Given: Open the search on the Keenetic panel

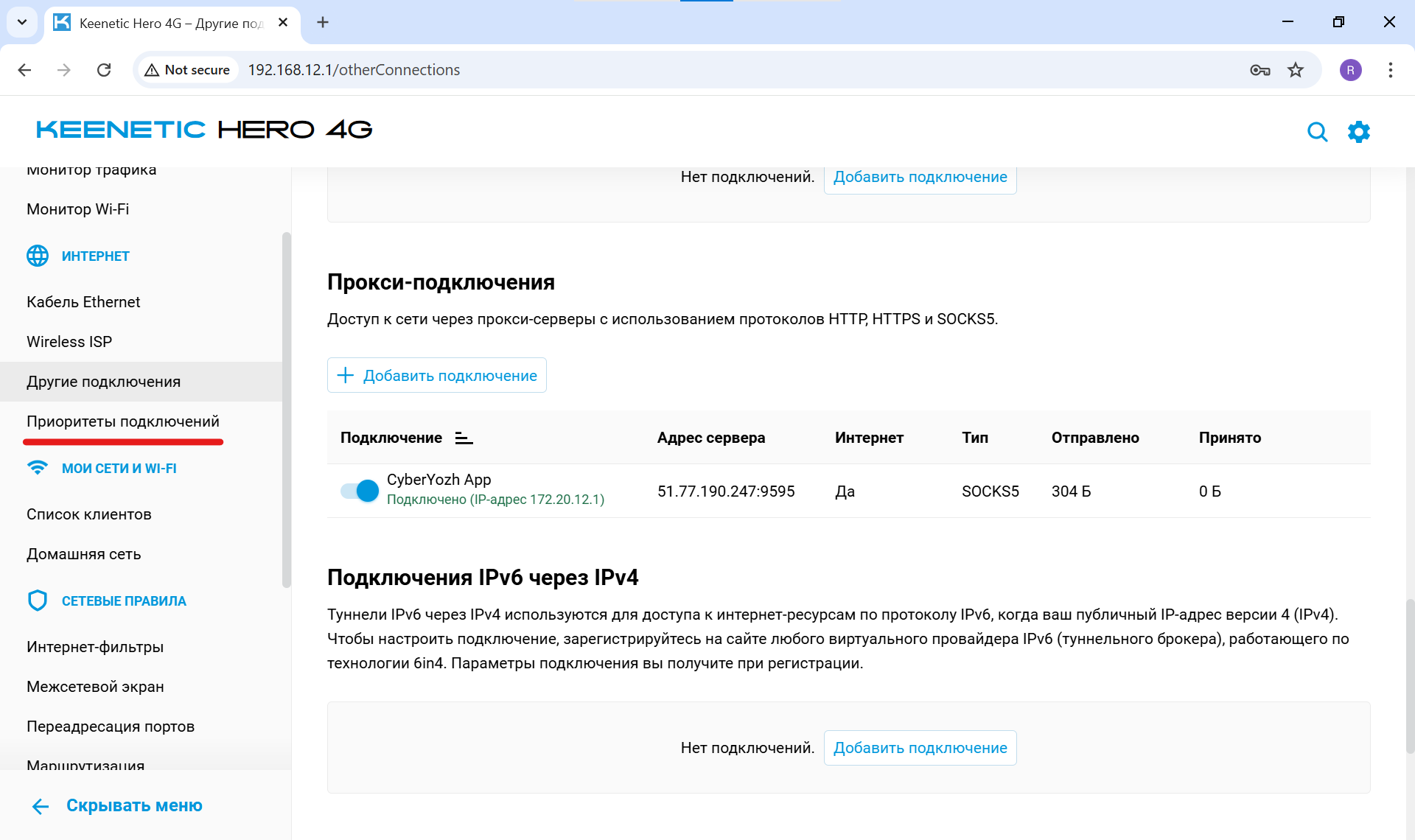Looking at the screenshot, I should (1318, 132).
